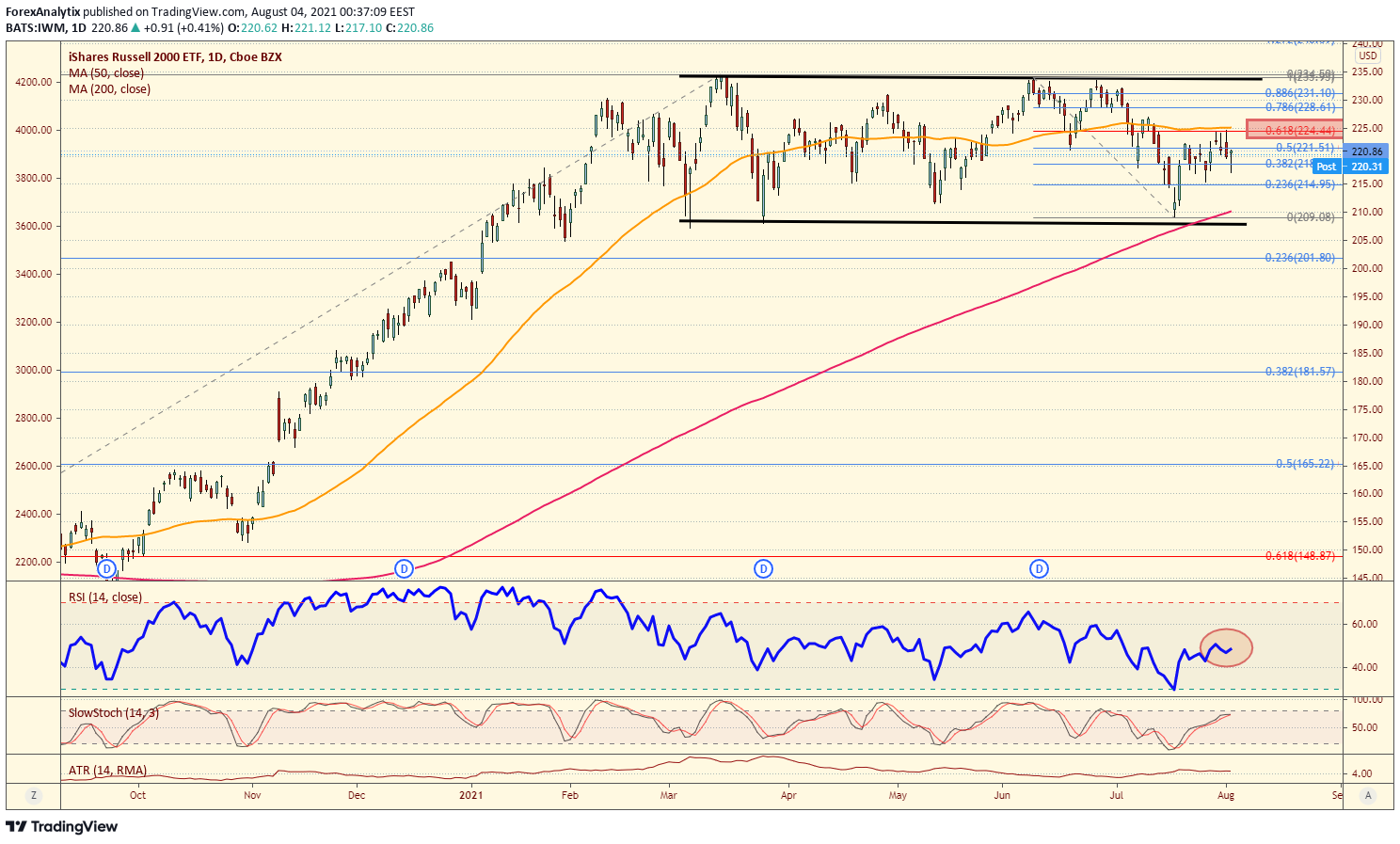Select the RSI (14, close) indicator label
Image resolution: width=1400 pixels, height=844 pixels.
point(105,597)
